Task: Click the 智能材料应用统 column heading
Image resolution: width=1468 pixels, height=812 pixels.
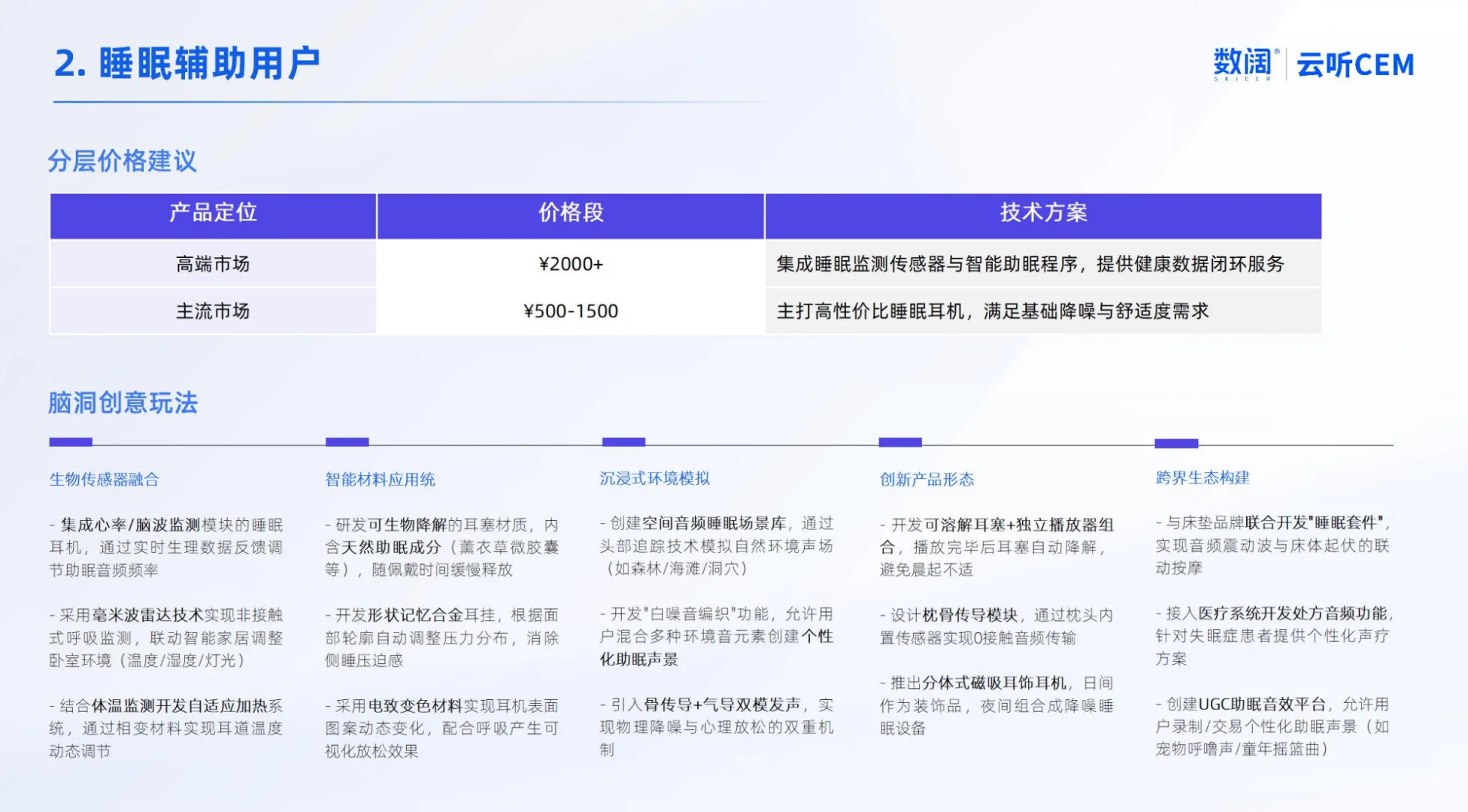Action: tap(380, 480)
